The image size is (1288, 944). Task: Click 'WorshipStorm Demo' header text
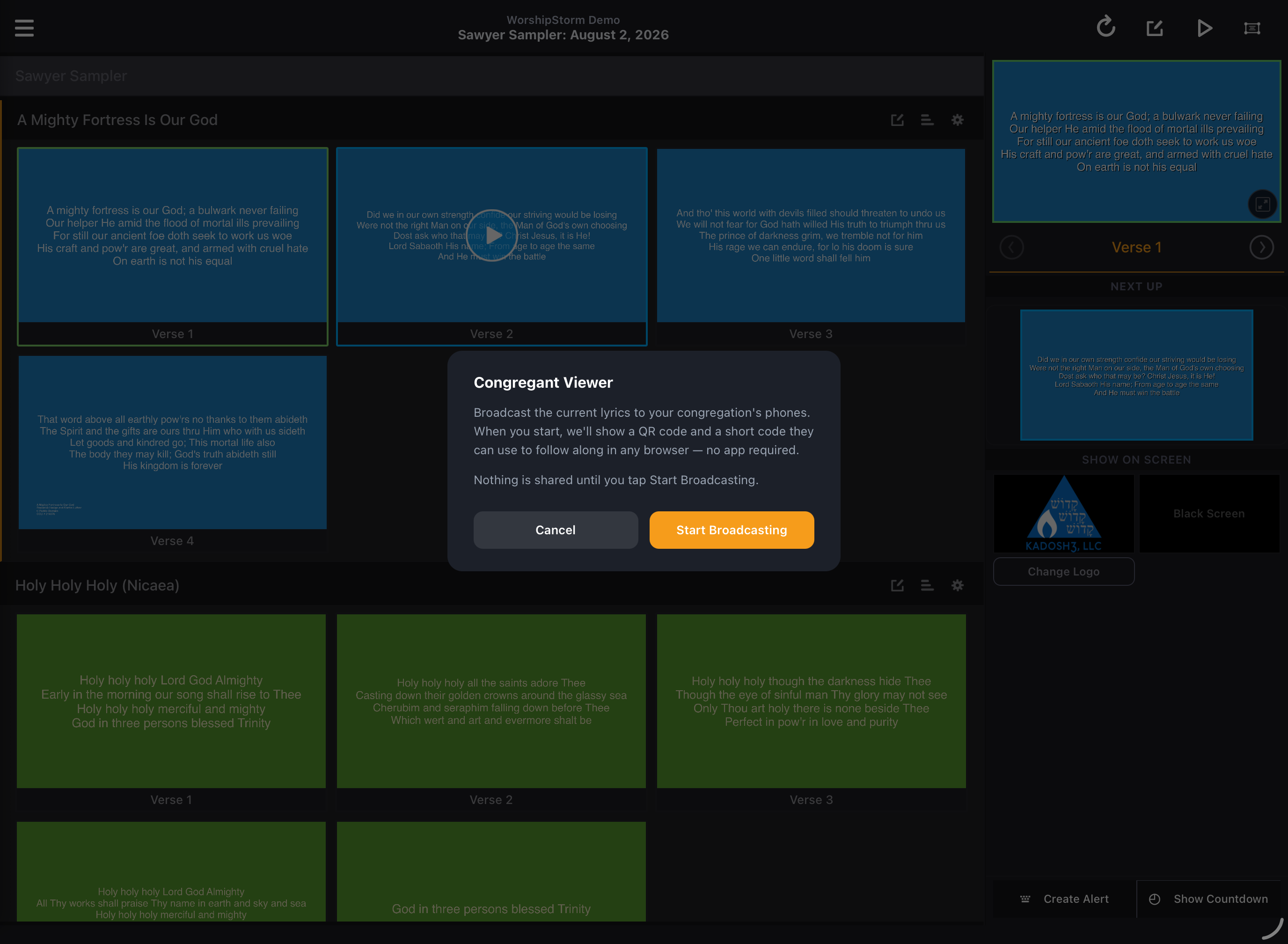click(563, 20)
